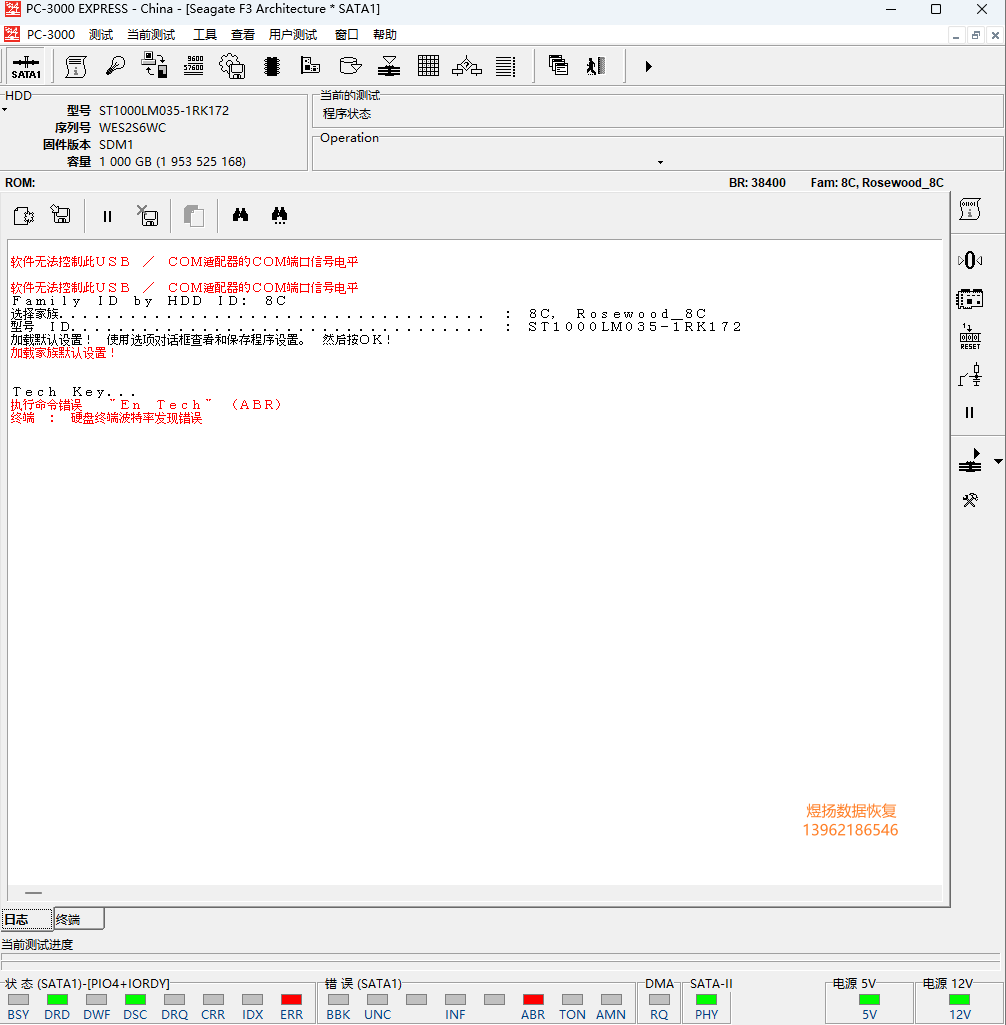This screenshot has width=1006, height=1025.
Task: Open the 窗口 menu
Action: tap(346, 35)
